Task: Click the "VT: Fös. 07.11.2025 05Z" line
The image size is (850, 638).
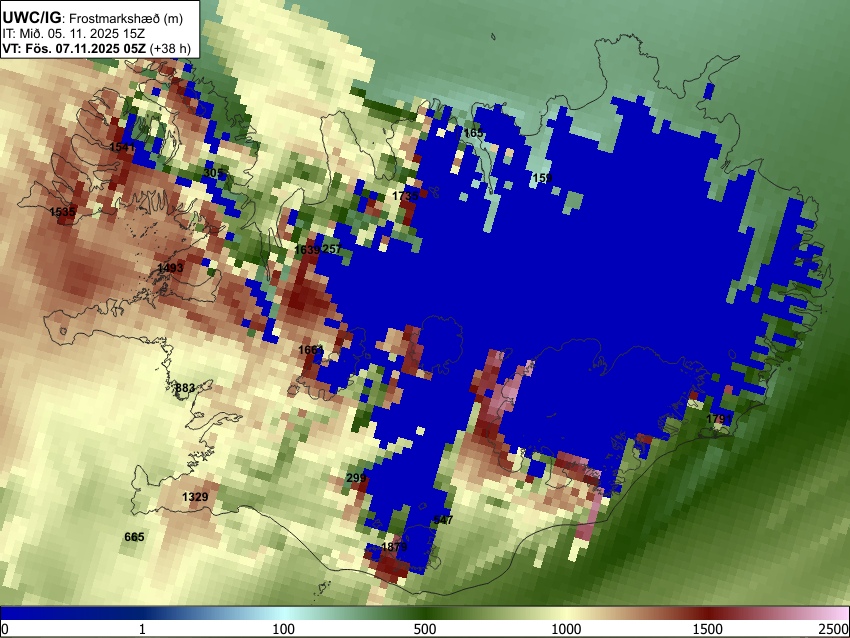Action: tap(74, 48)
